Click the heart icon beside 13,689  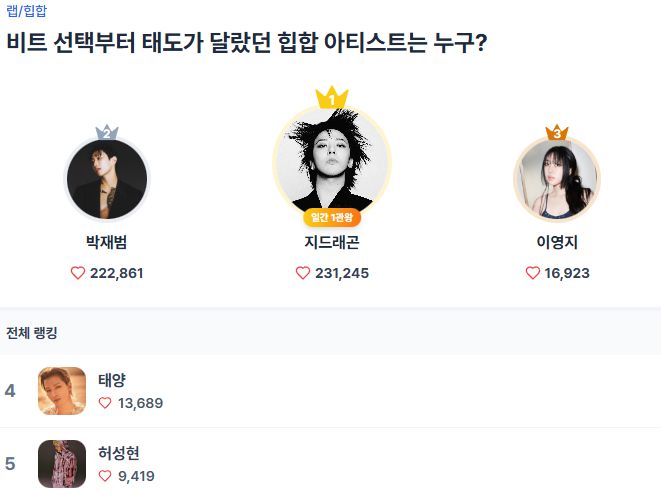[105, 403]
